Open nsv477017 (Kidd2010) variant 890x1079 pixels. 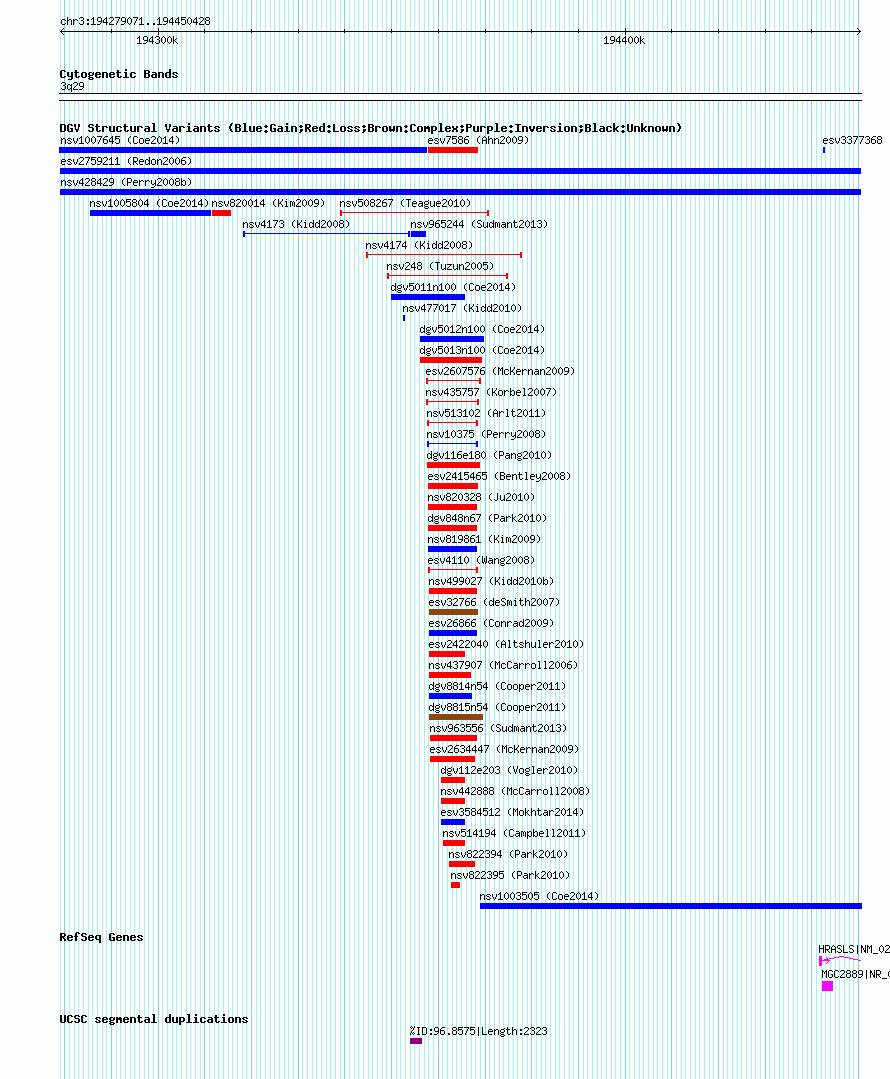point(462,308)
